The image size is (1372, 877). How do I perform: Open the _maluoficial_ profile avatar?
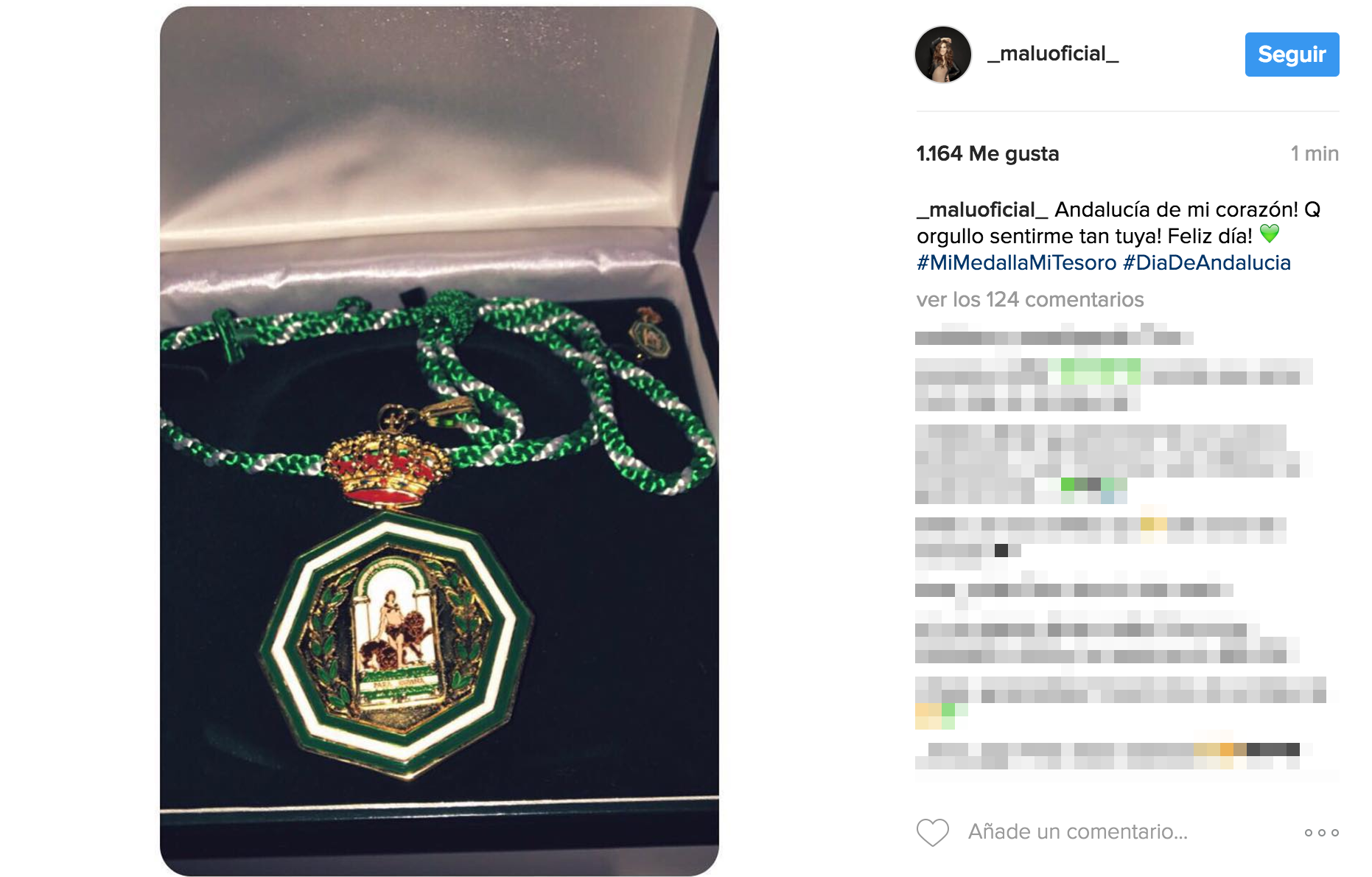click(943, 55)
